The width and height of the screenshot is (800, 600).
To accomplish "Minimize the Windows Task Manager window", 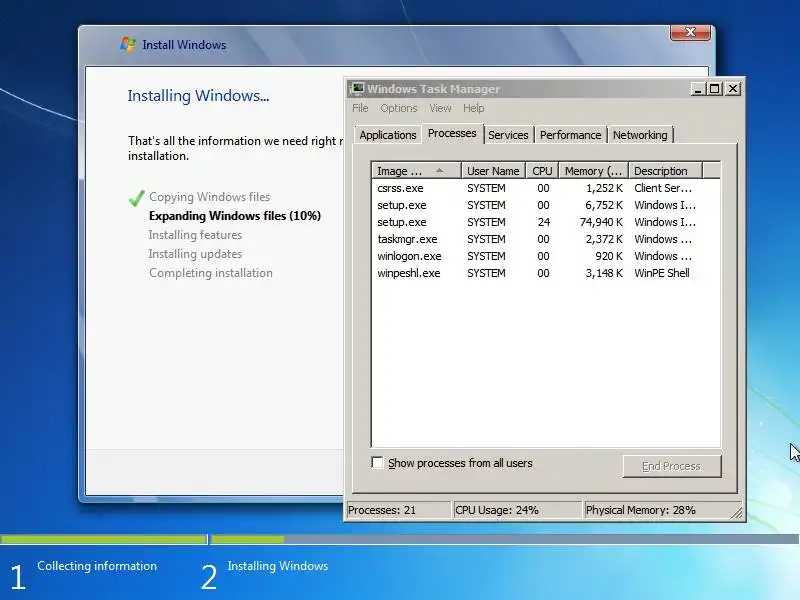I will [x=698, y=89].
